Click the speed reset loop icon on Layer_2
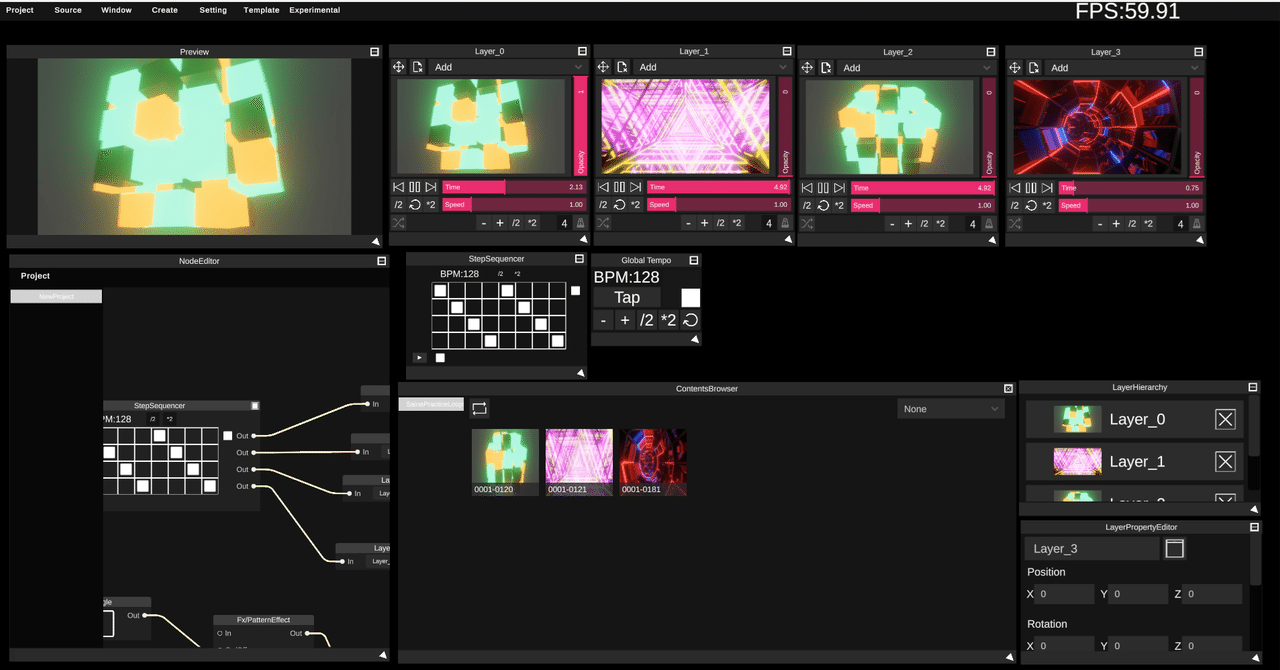1280x670 pixels. pyautogui.click(x=823, y=205)
